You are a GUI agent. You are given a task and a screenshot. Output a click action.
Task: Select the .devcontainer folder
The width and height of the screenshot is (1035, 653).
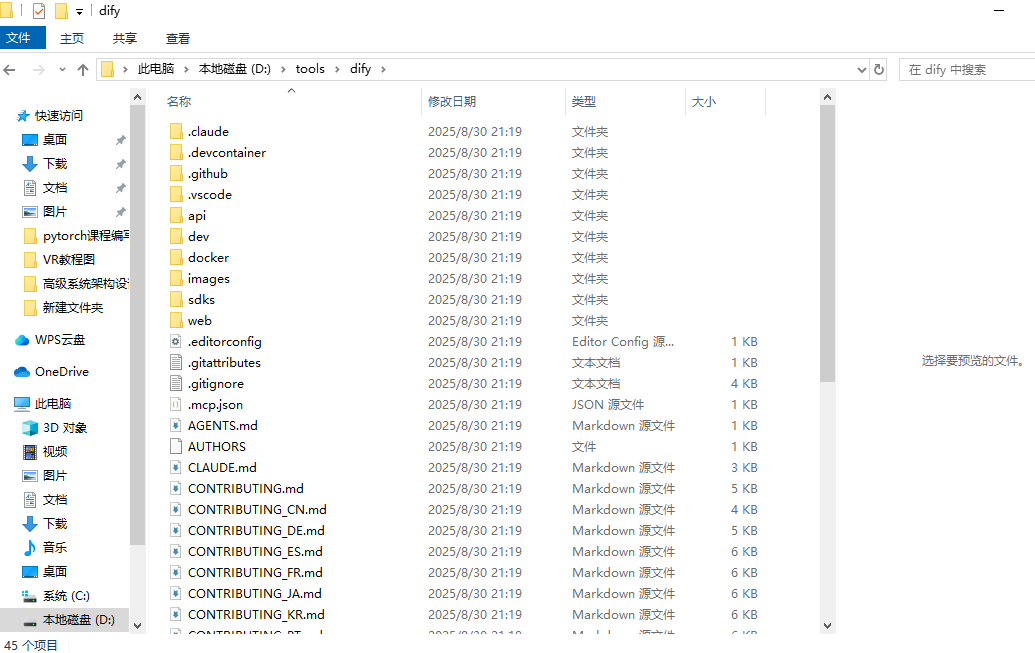[226, 153]
